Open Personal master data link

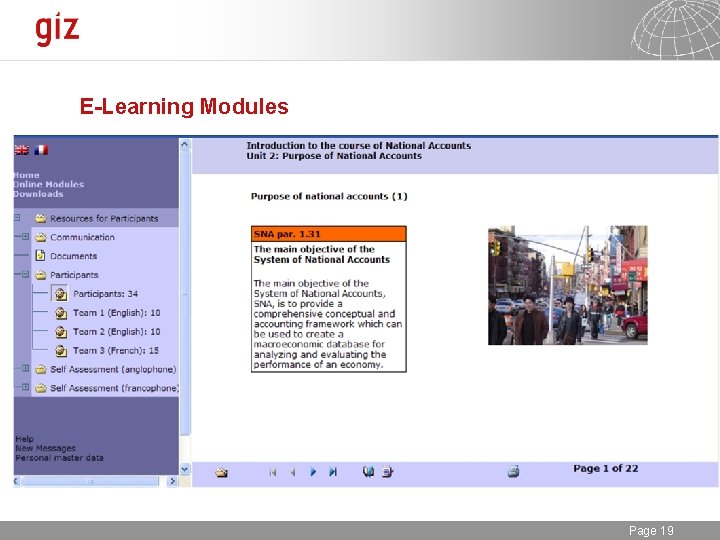pos(59,457)
